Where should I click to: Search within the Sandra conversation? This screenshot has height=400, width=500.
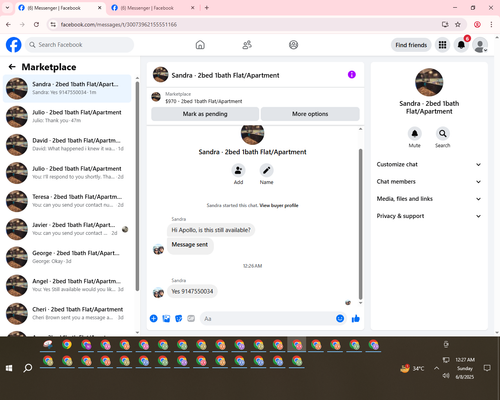442,134
